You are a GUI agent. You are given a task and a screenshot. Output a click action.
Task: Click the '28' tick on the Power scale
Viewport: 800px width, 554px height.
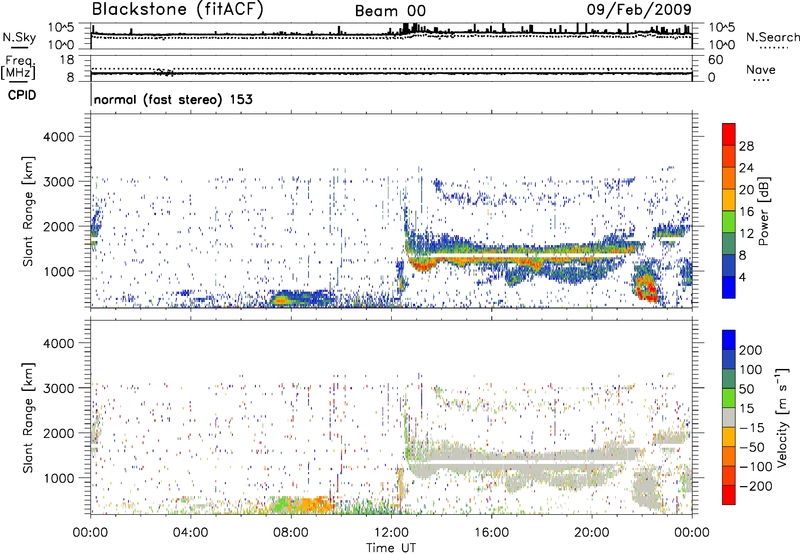(x=746, y=146)
